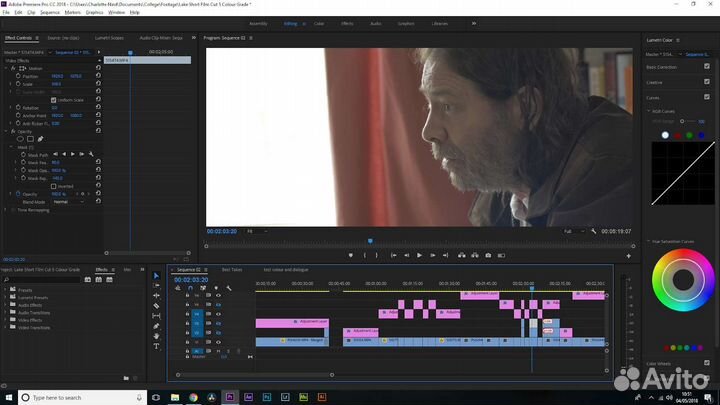Create an ellipse mask under Opacity
This screenshot has height=405, width=720.
[x=20, y=139]
